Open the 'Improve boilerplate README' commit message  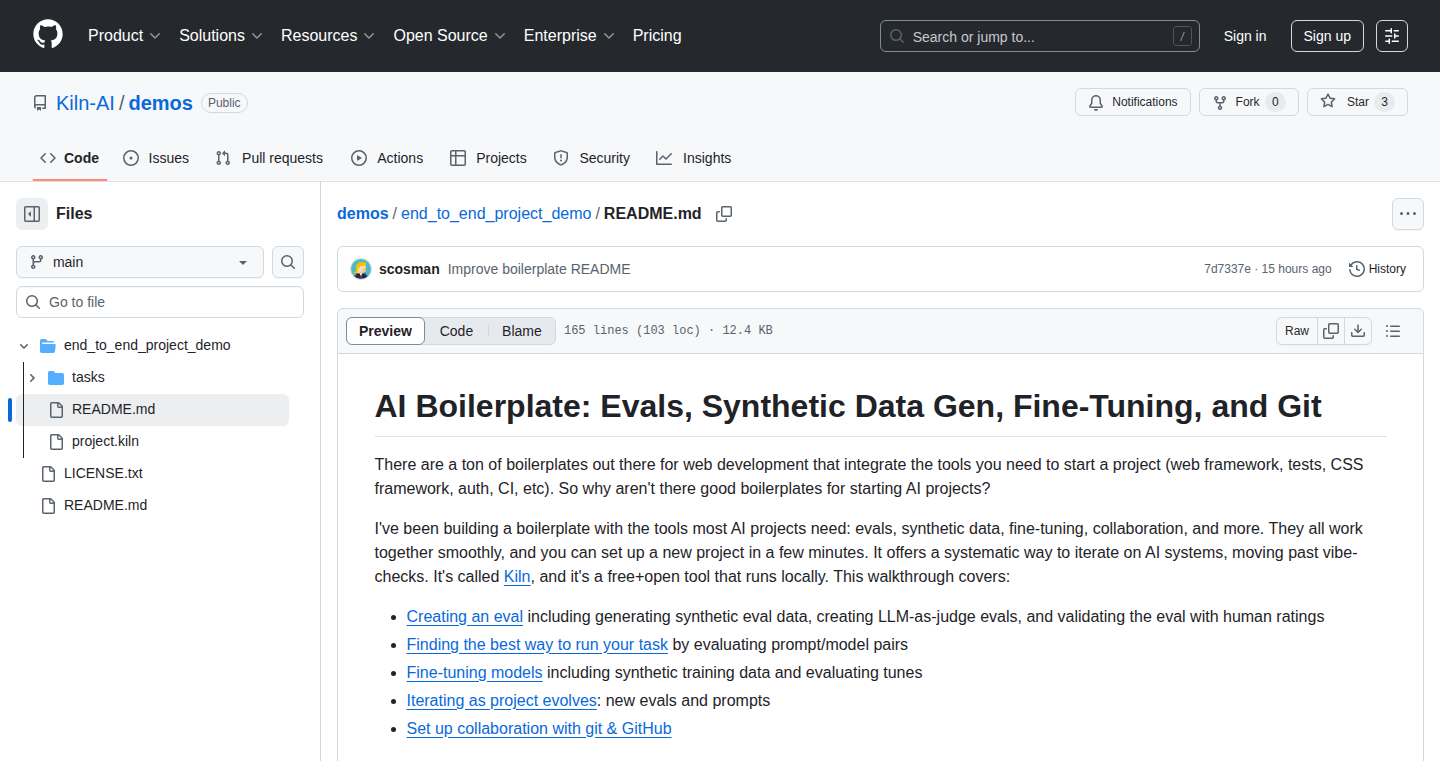coord(539,269)
